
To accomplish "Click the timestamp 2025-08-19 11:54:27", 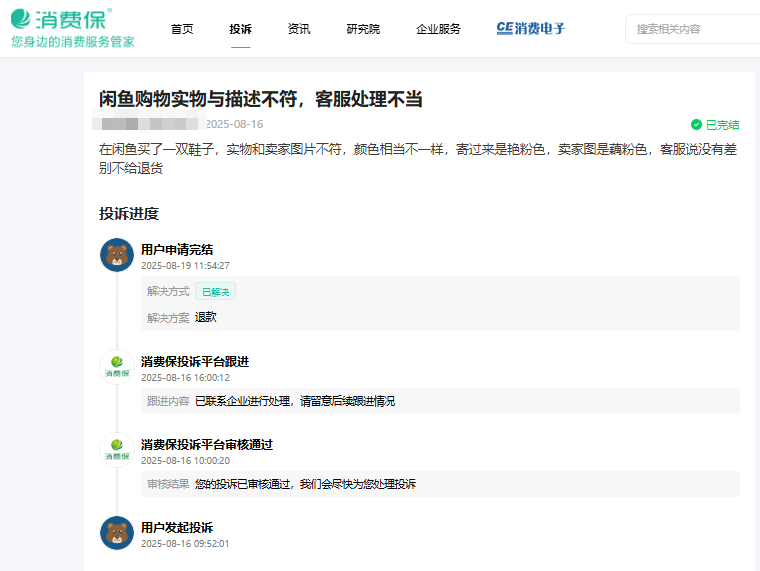I will [185, 266].
